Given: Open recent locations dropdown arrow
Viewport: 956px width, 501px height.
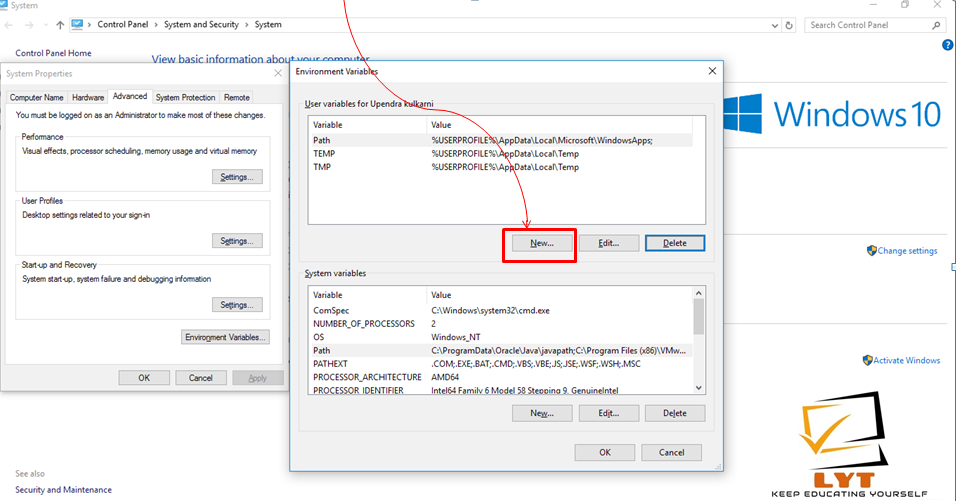Looking at the screenshot, I should pos(45,25).
